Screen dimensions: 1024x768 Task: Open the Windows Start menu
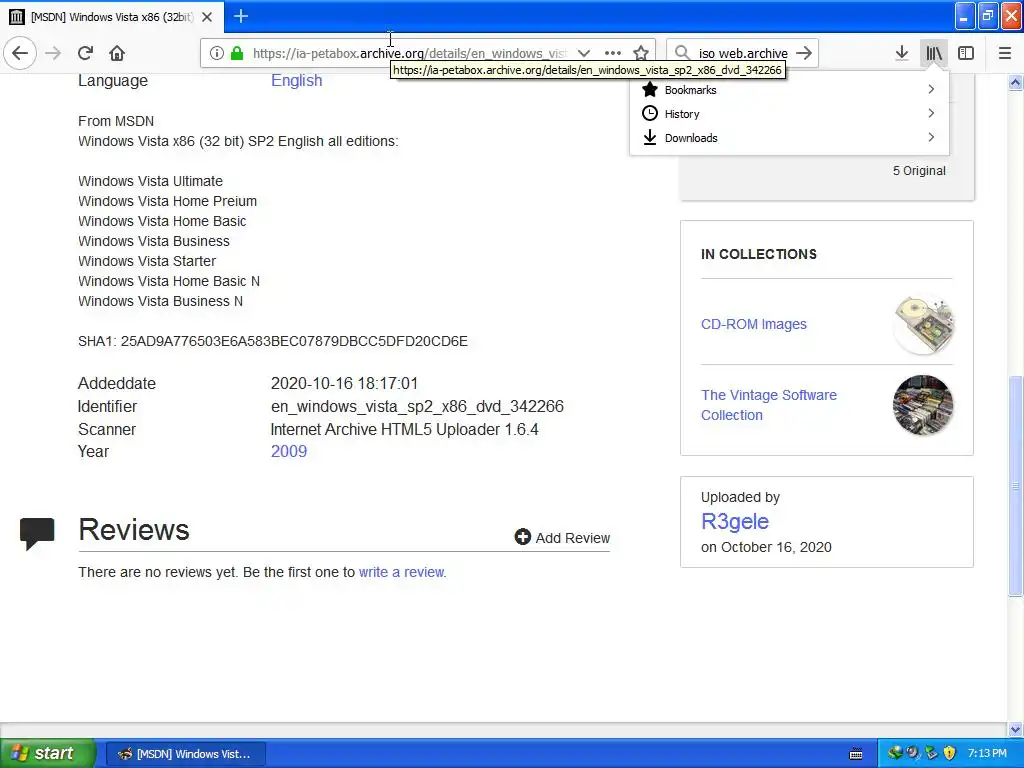coord(48,753)
